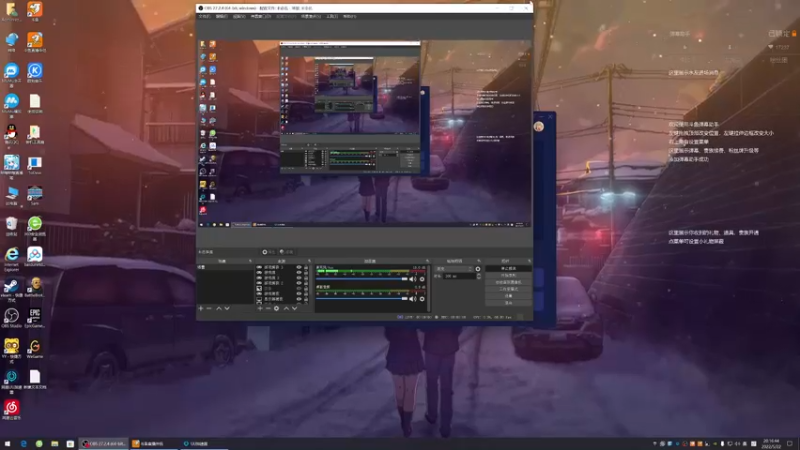Viewport: 800px width, 450px height.
Task: Open NetEase Cloud Music desktop icon
Action: [x=11, y=410]
